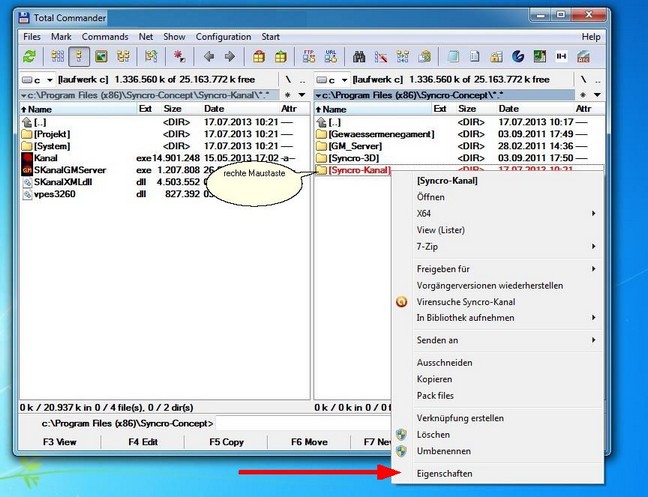Image resolution: width=648 pixels, height=497 pixels.
Task: Open file search with the binoculars icon
Action: coord(359,56)
